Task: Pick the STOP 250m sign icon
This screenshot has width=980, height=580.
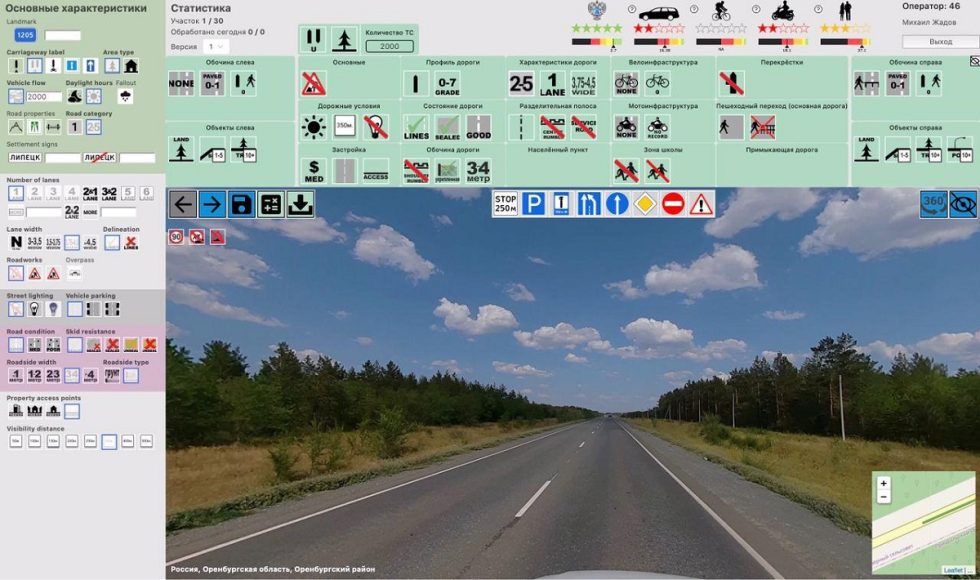Action: pos(506,204)
